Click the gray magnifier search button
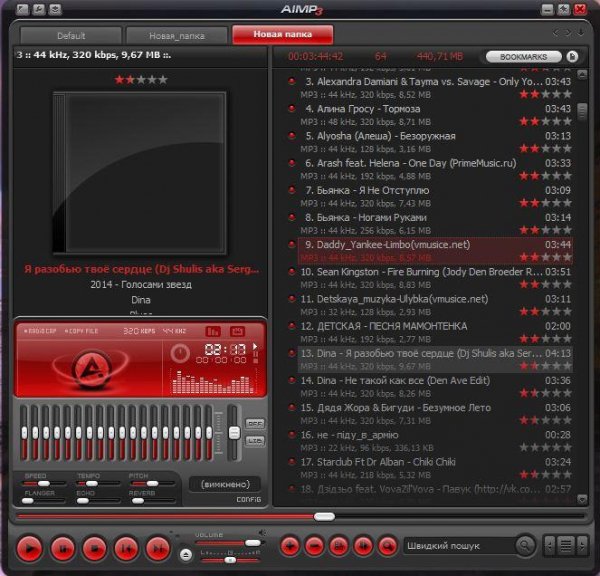Image resolution: width=600 pixels, height=576 pixels. [525, 545]
